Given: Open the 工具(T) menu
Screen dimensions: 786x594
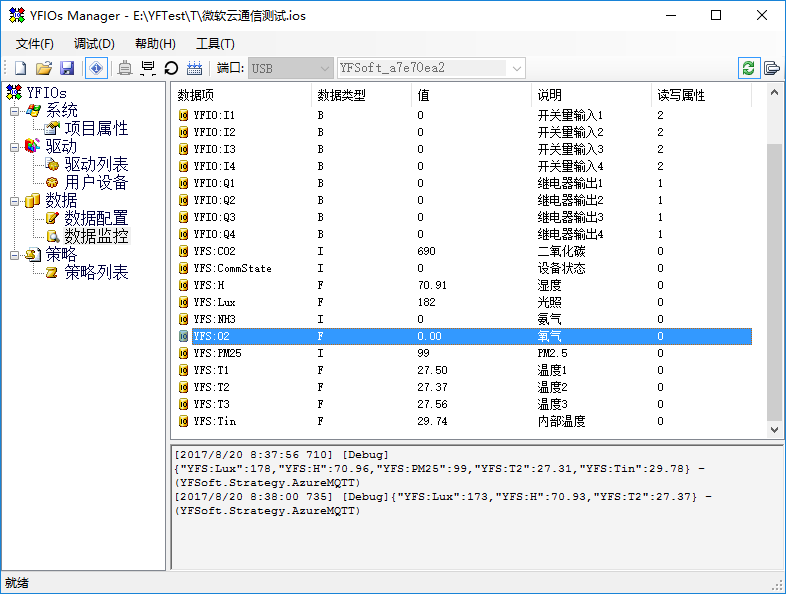Looking at the screenshot, I should pyautogui.click(x=215, y=44).
